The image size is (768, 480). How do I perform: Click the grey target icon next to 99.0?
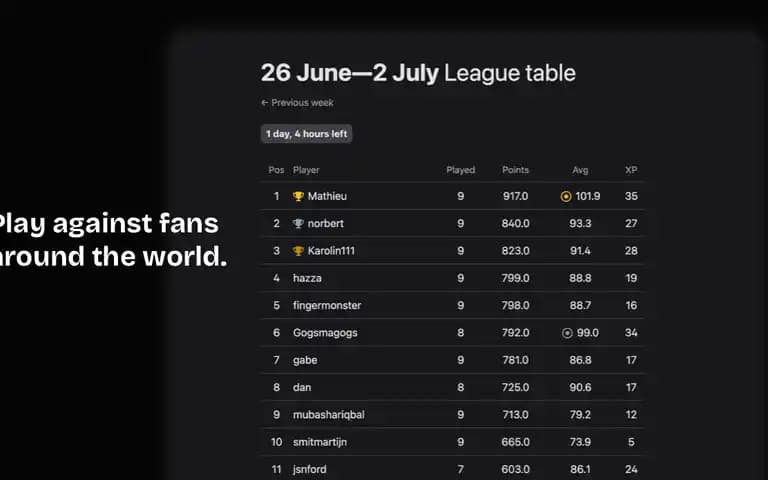(x=567, y=333)
